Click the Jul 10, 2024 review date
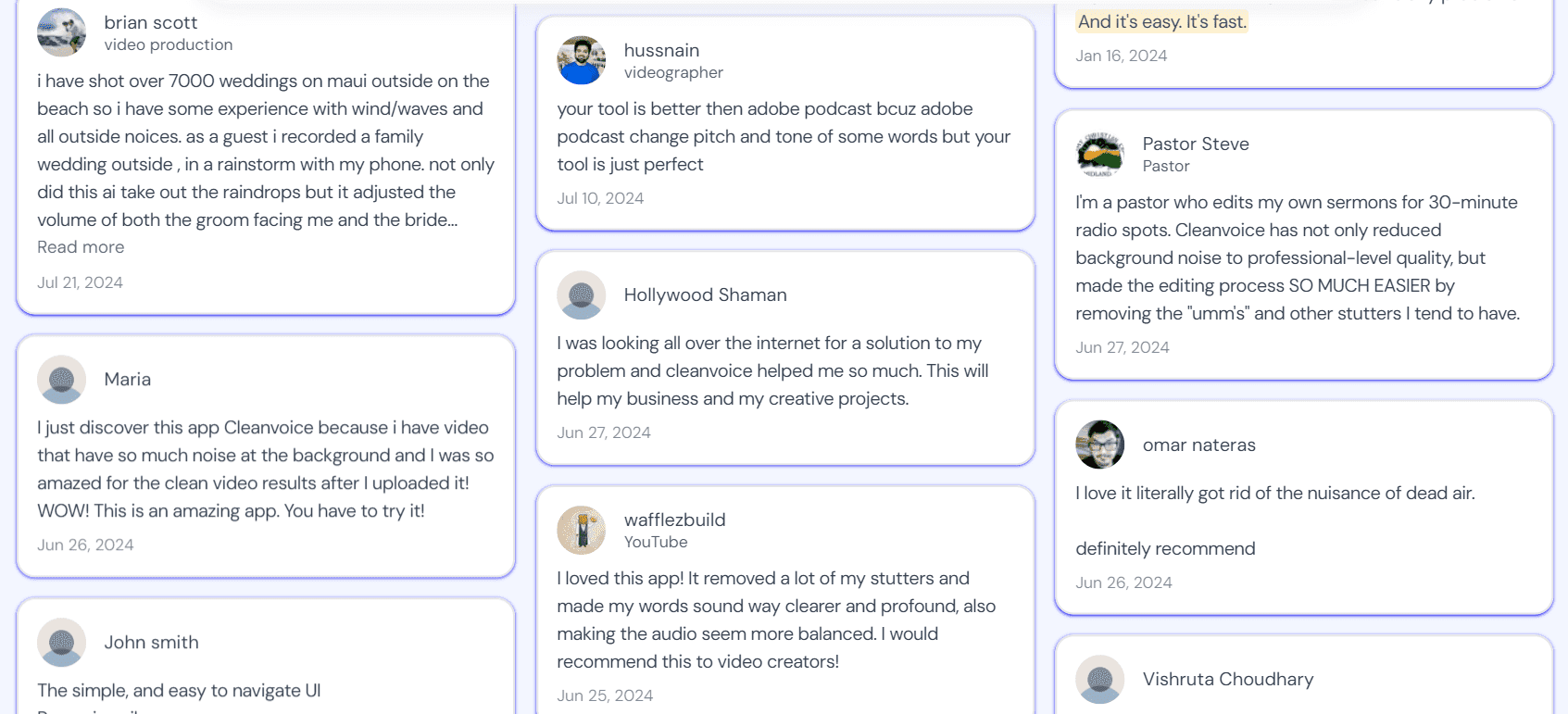The image size is (1568, 714). pyautogui.click(x=600, y=198)
